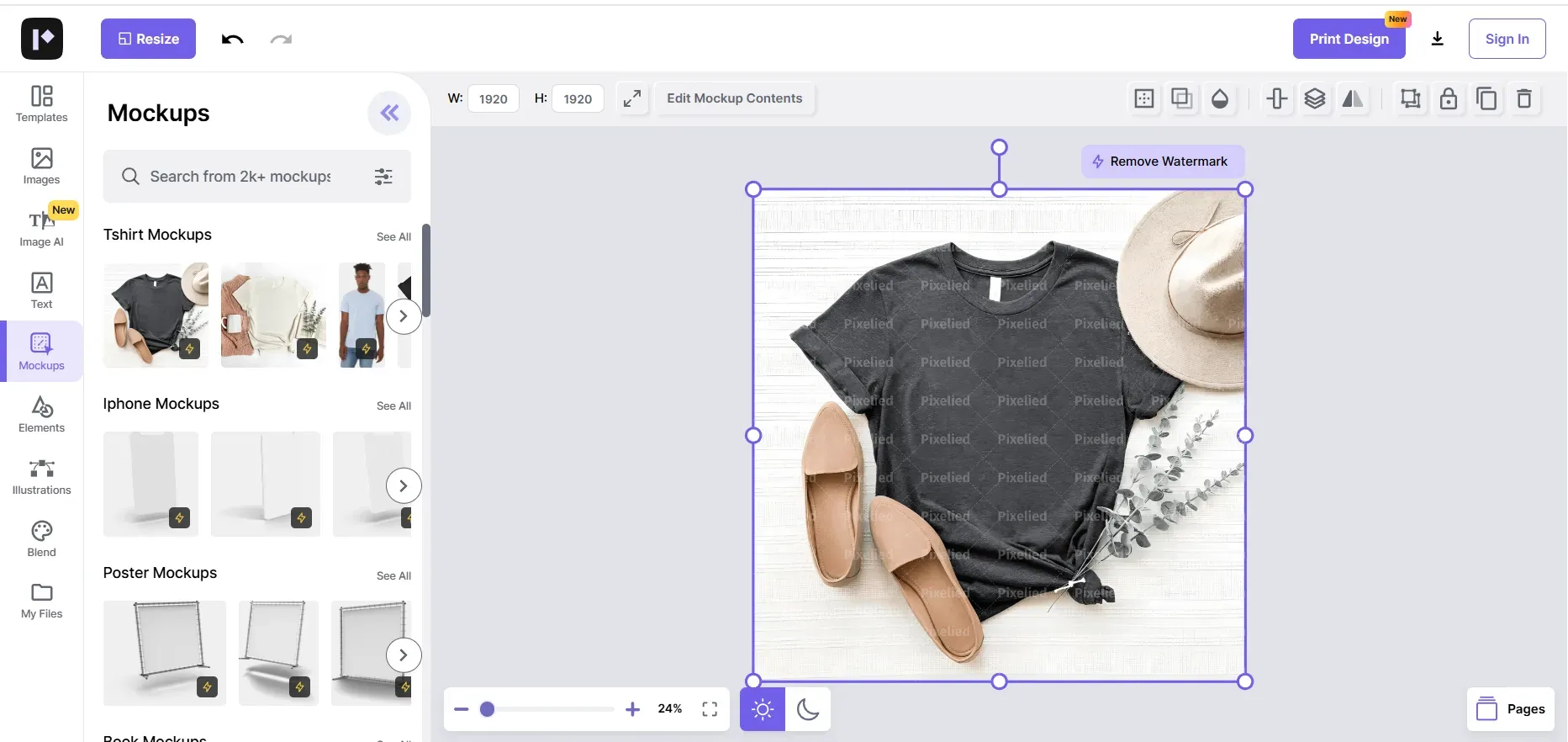Switch to dark mode moon toggle
The image size is (1568, 742).
808,709
